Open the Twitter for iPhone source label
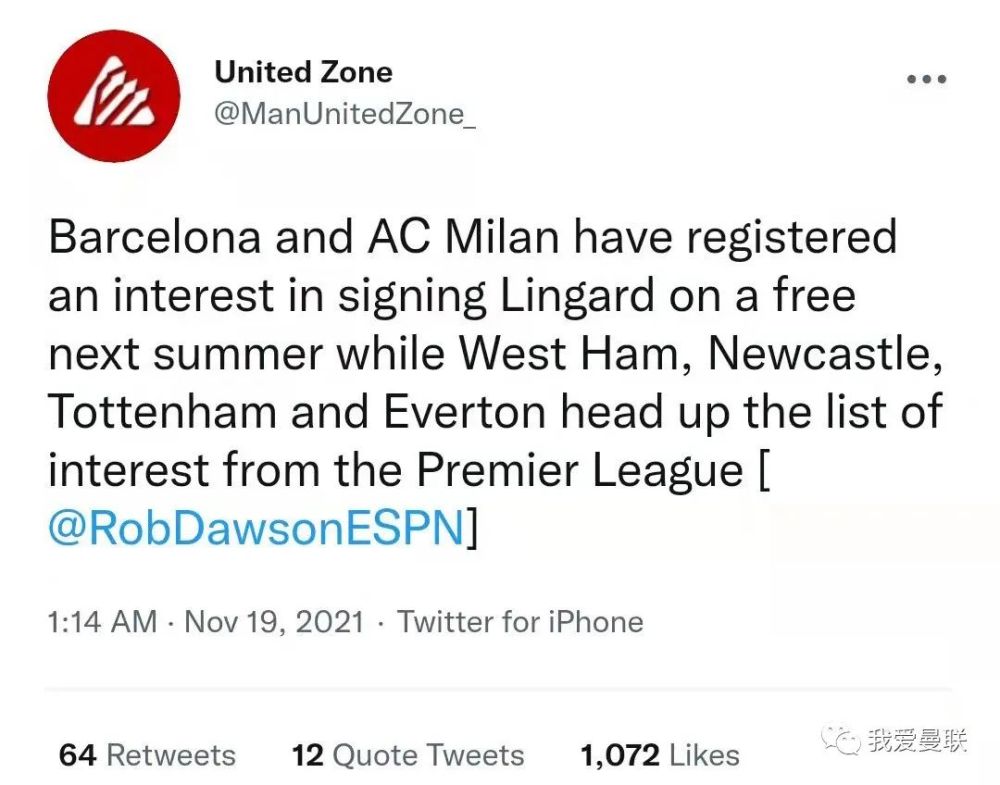1000x785 pixels. point(520,622)
